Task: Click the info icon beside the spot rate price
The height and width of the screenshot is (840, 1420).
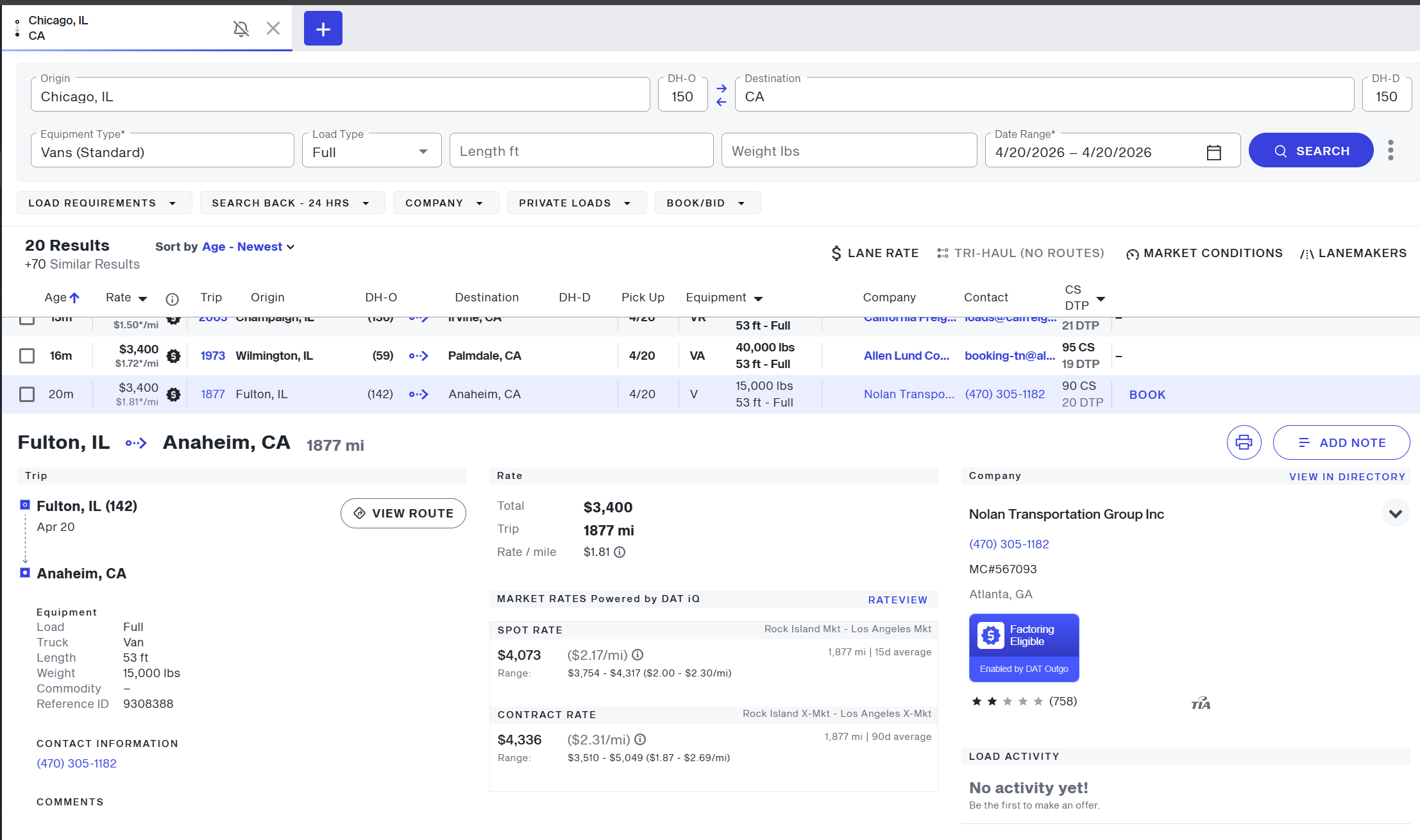Action: click(x=636, y=655)
